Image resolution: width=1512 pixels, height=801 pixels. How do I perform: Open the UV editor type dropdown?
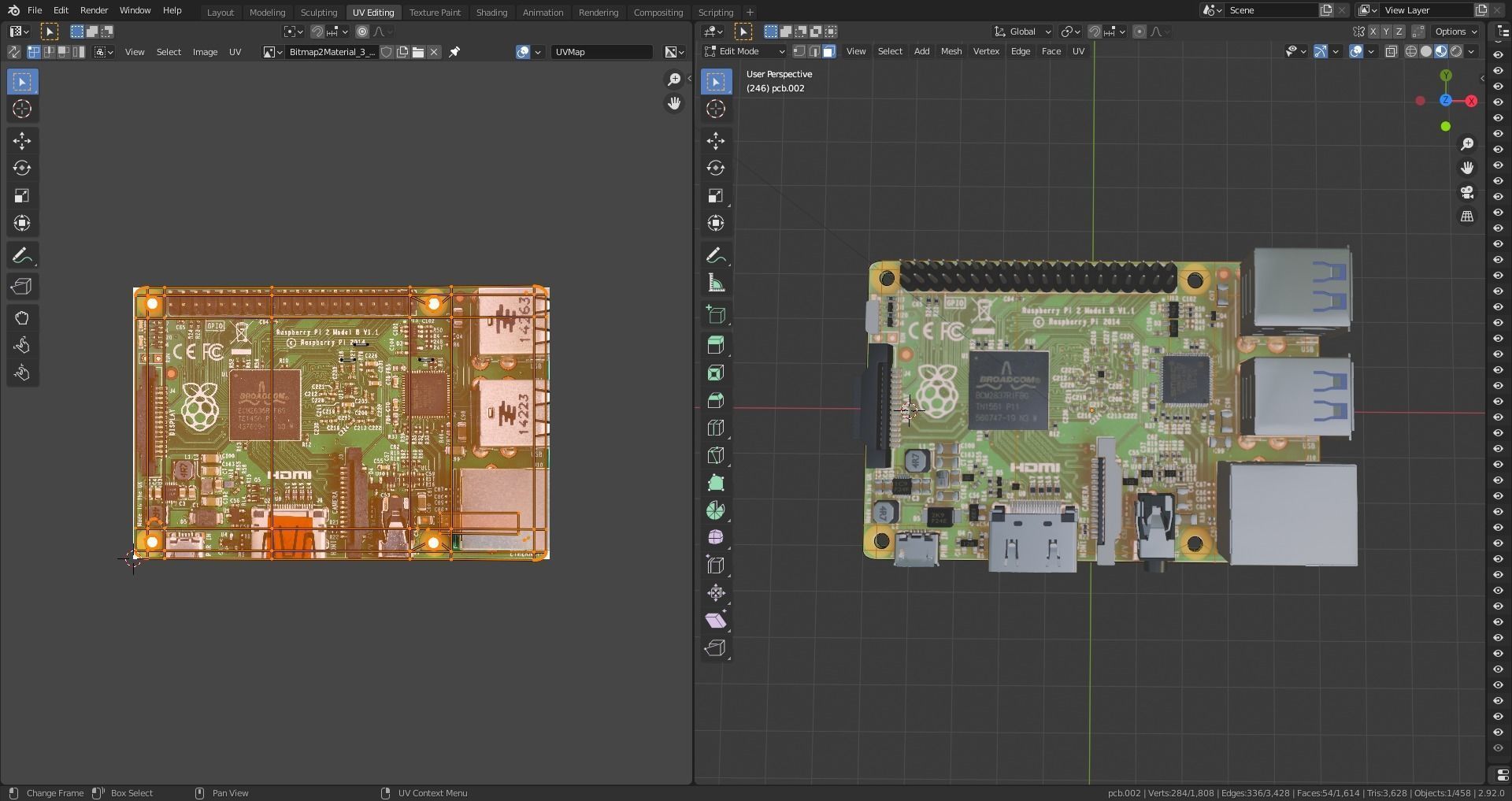[x=19, y=32]
